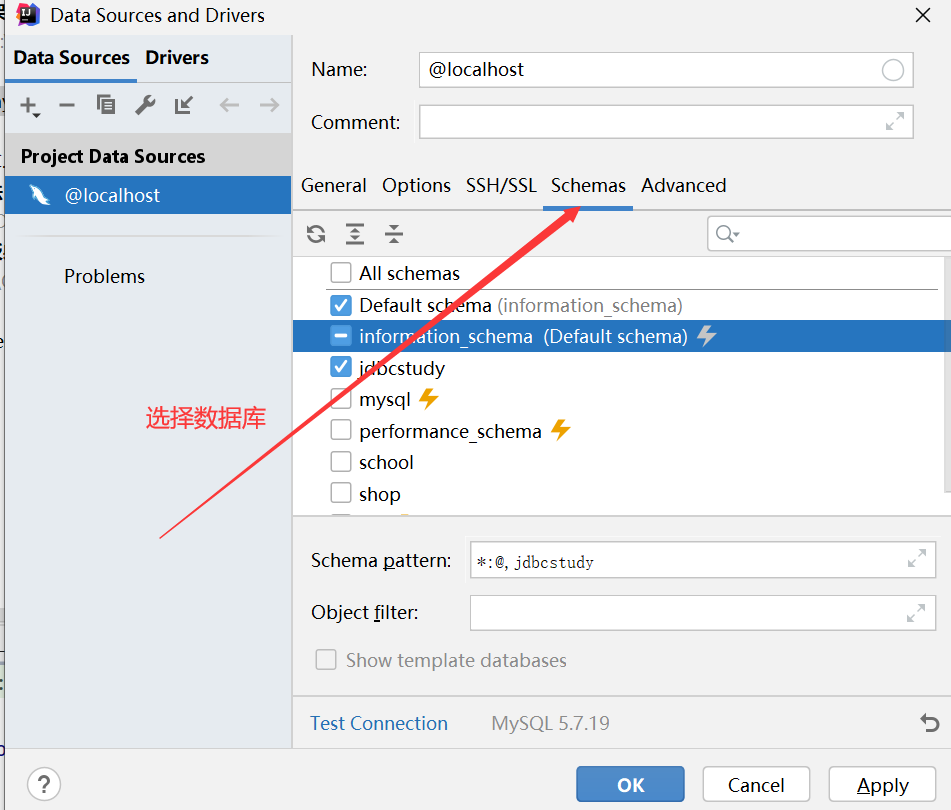This screenshot has width=951, height=810.
Task: Expand the Schema pattern field
Action: 916,558
